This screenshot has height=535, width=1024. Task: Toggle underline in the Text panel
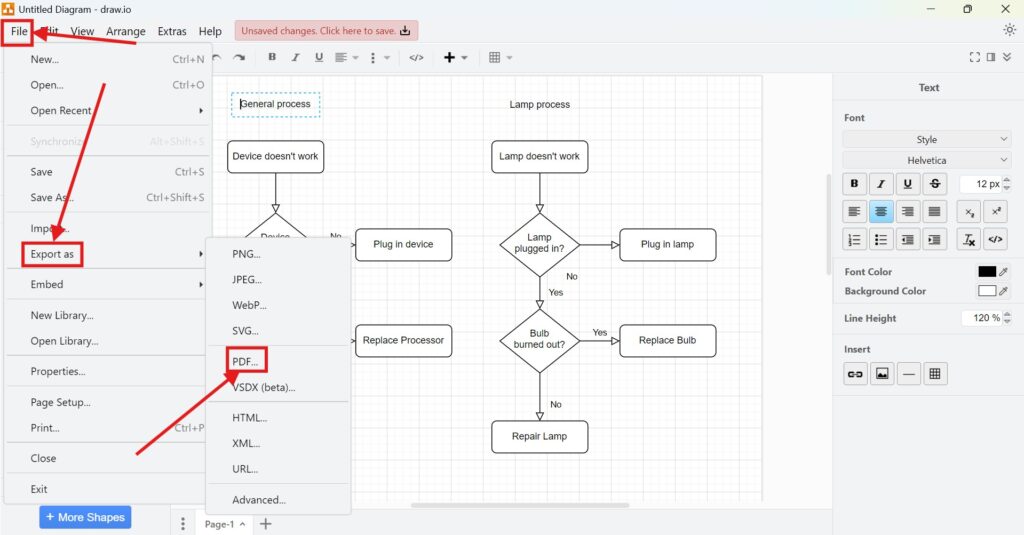click(908, 184)
